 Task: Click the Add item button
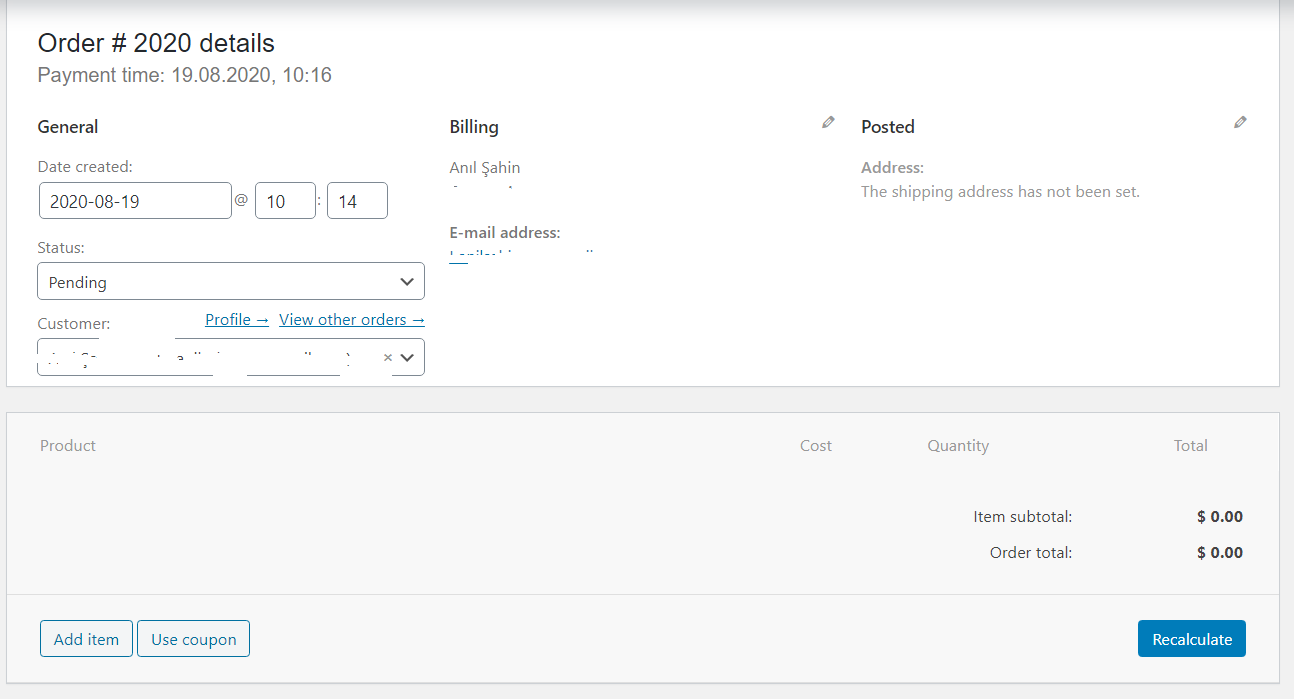click(85, 638)
